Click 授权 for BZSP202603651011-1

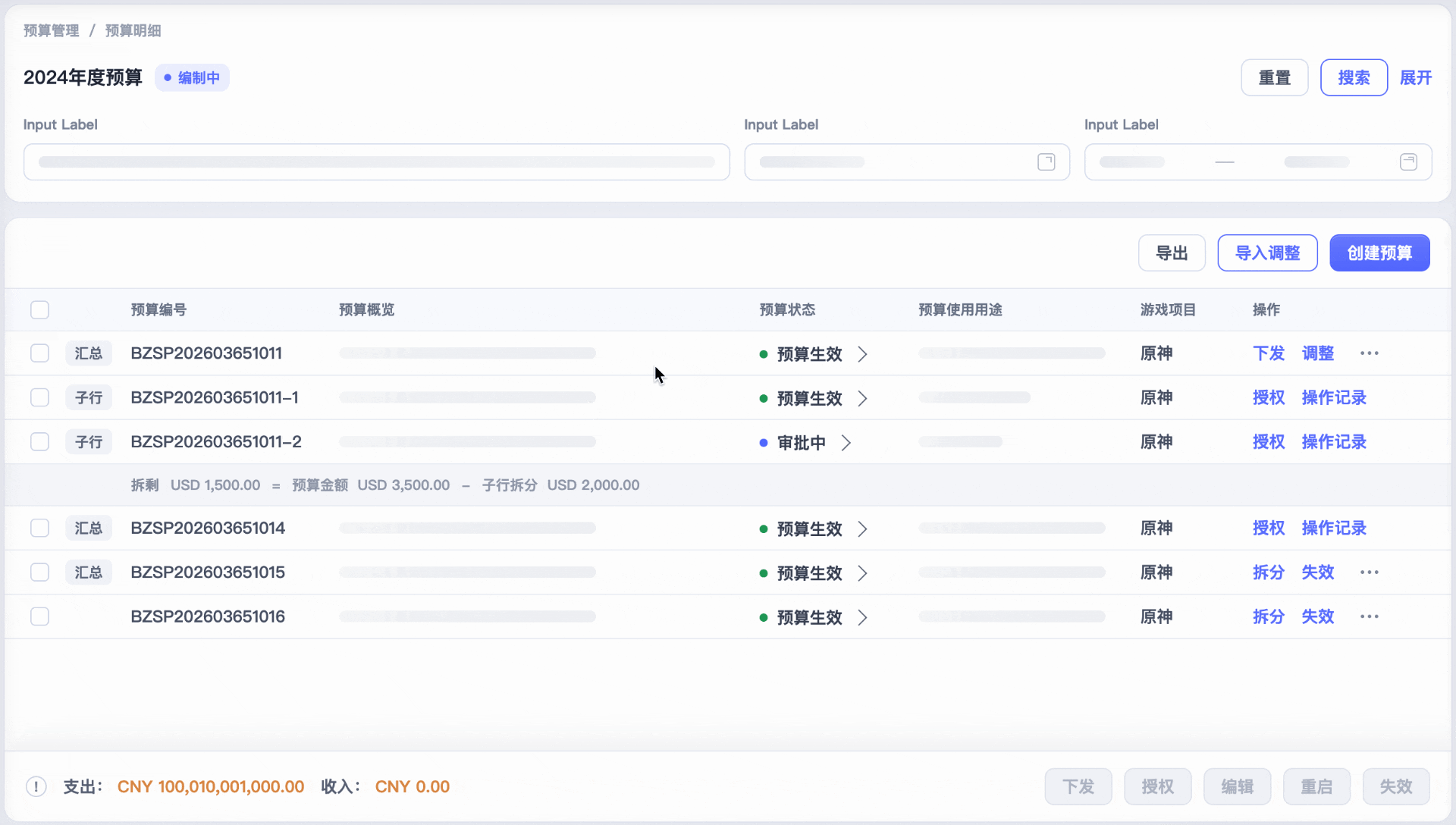coord(1269,397)
